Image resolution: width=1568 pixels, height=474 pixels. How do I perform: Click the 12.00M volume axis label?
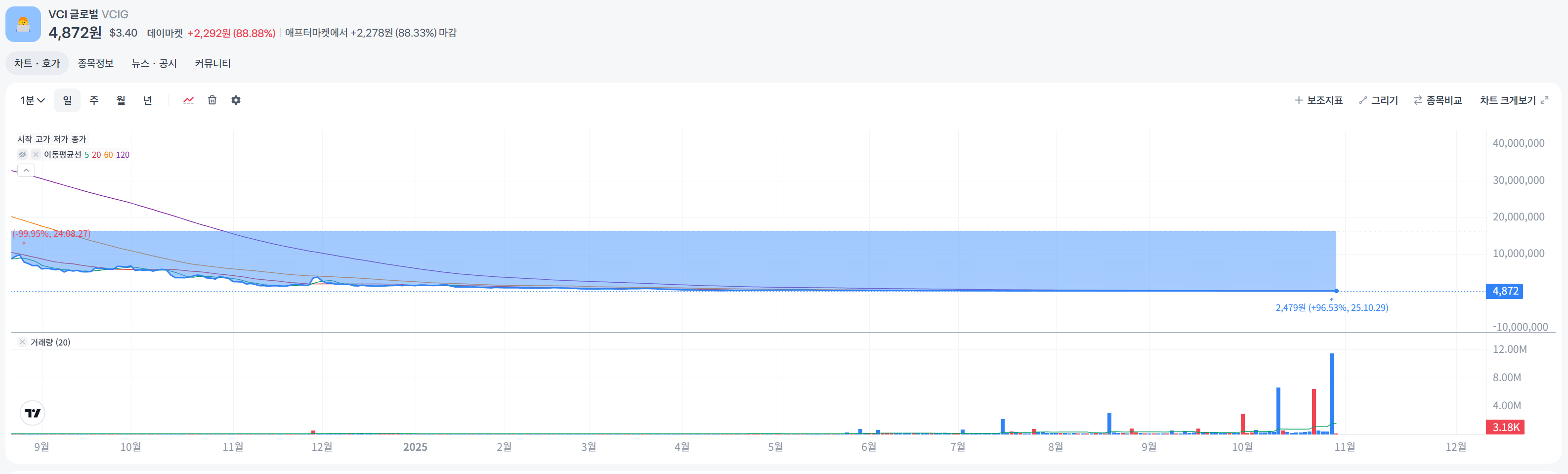click(x=1510, y=349)
